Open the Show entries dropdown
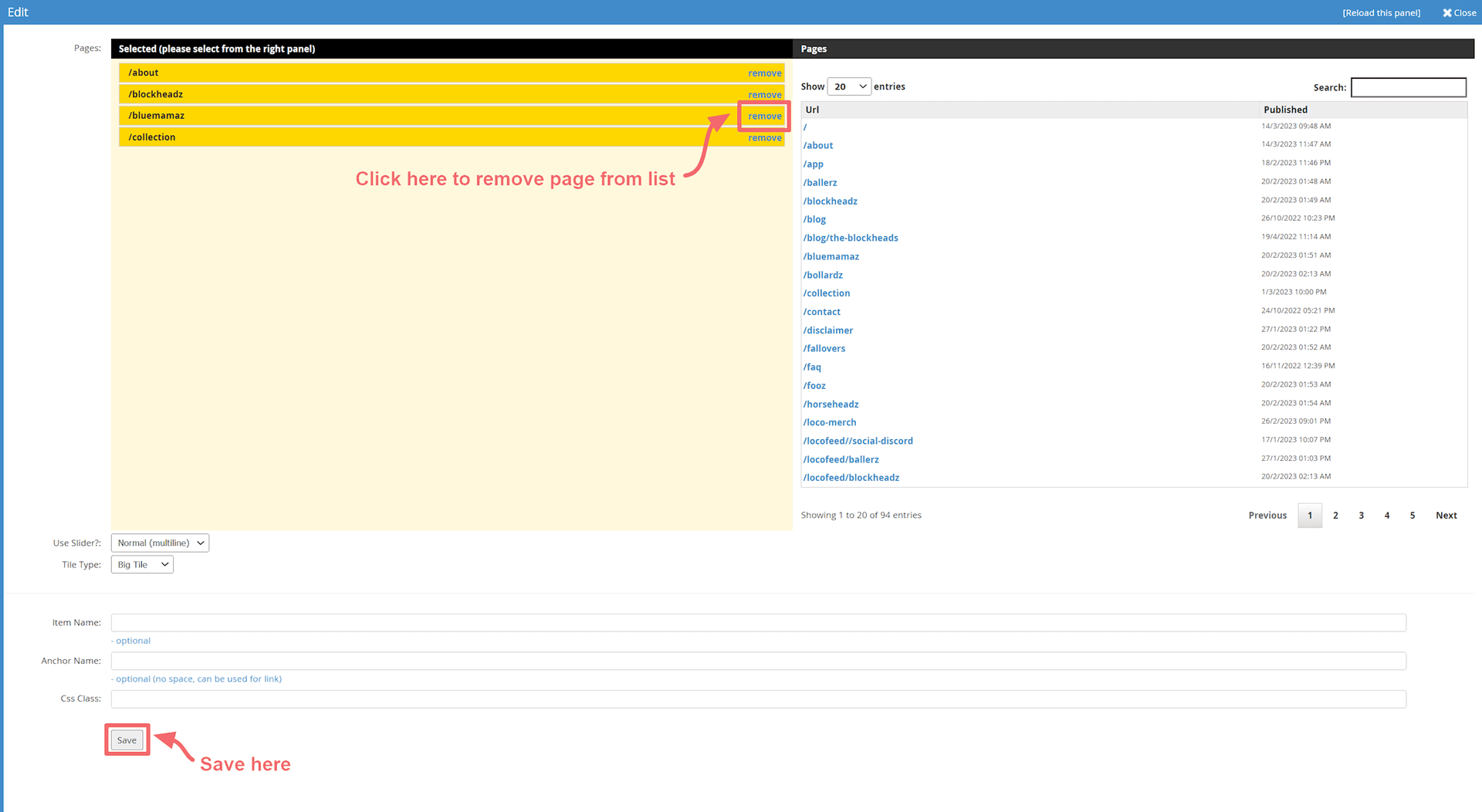 tap(849, 86)
